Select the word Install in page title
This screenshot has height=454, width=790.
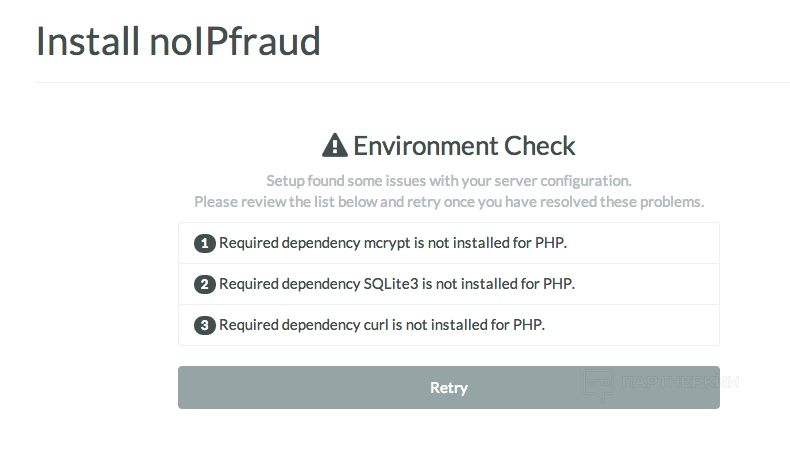click(x=88, y=41)
